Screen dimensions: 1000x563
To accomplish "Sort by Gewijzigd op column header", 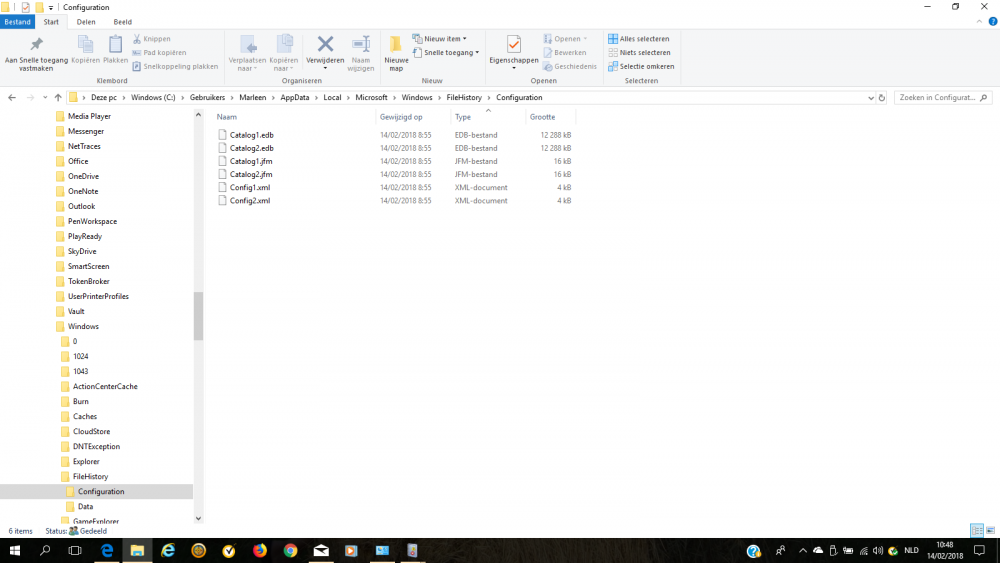I will (x=401, y=117).
